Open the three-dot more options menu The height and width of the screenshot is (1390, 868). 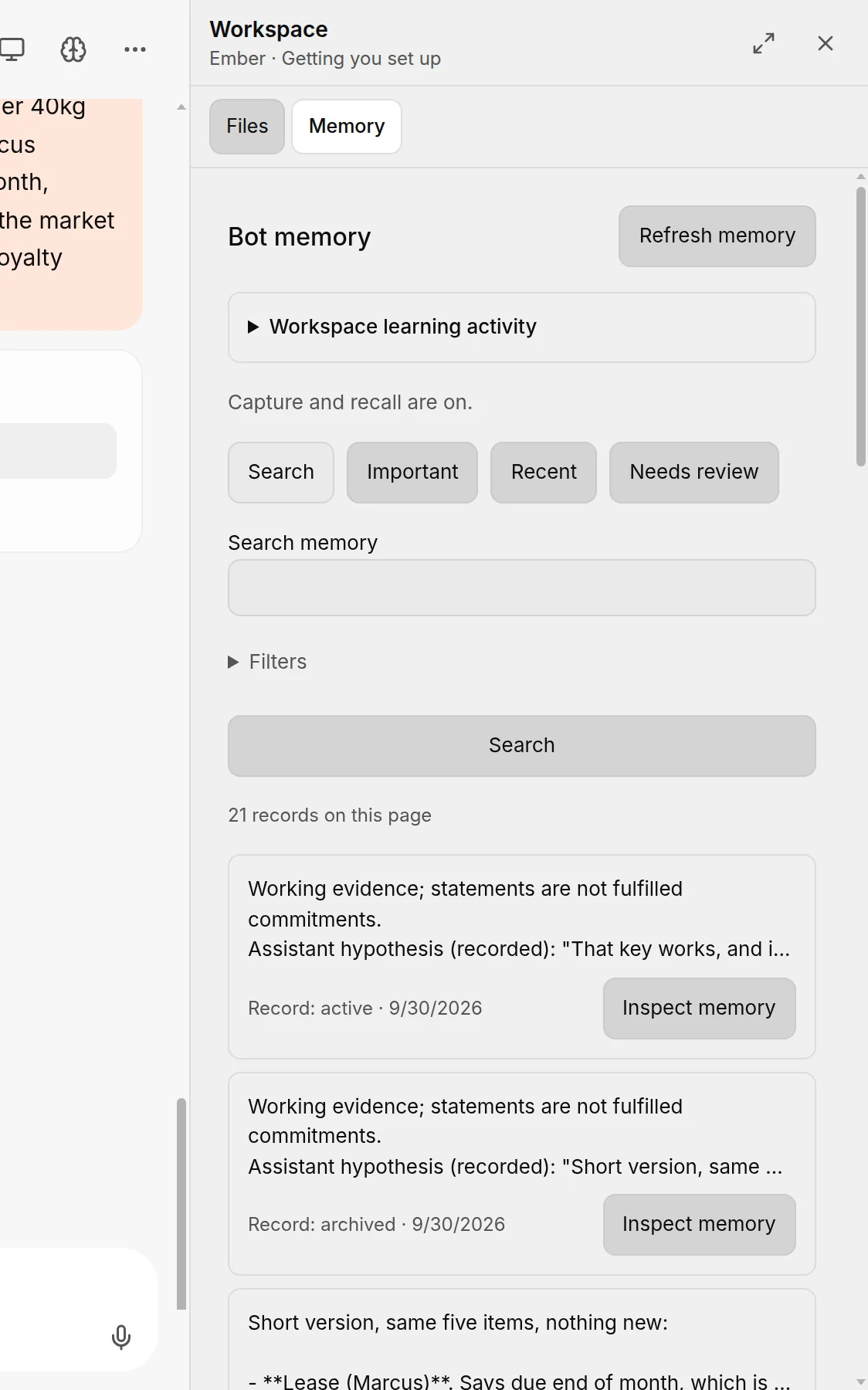pos(135,49)
